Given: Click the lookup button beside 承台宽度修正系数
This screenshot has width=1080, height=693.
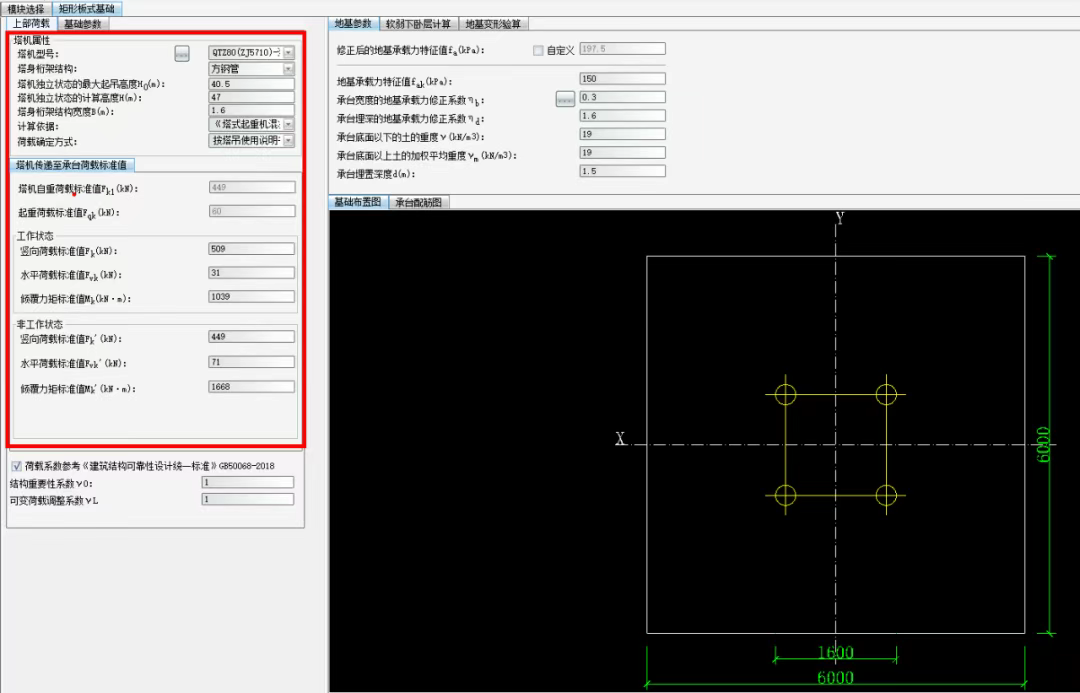Looking at the screenshot, I should click(565, 99).
